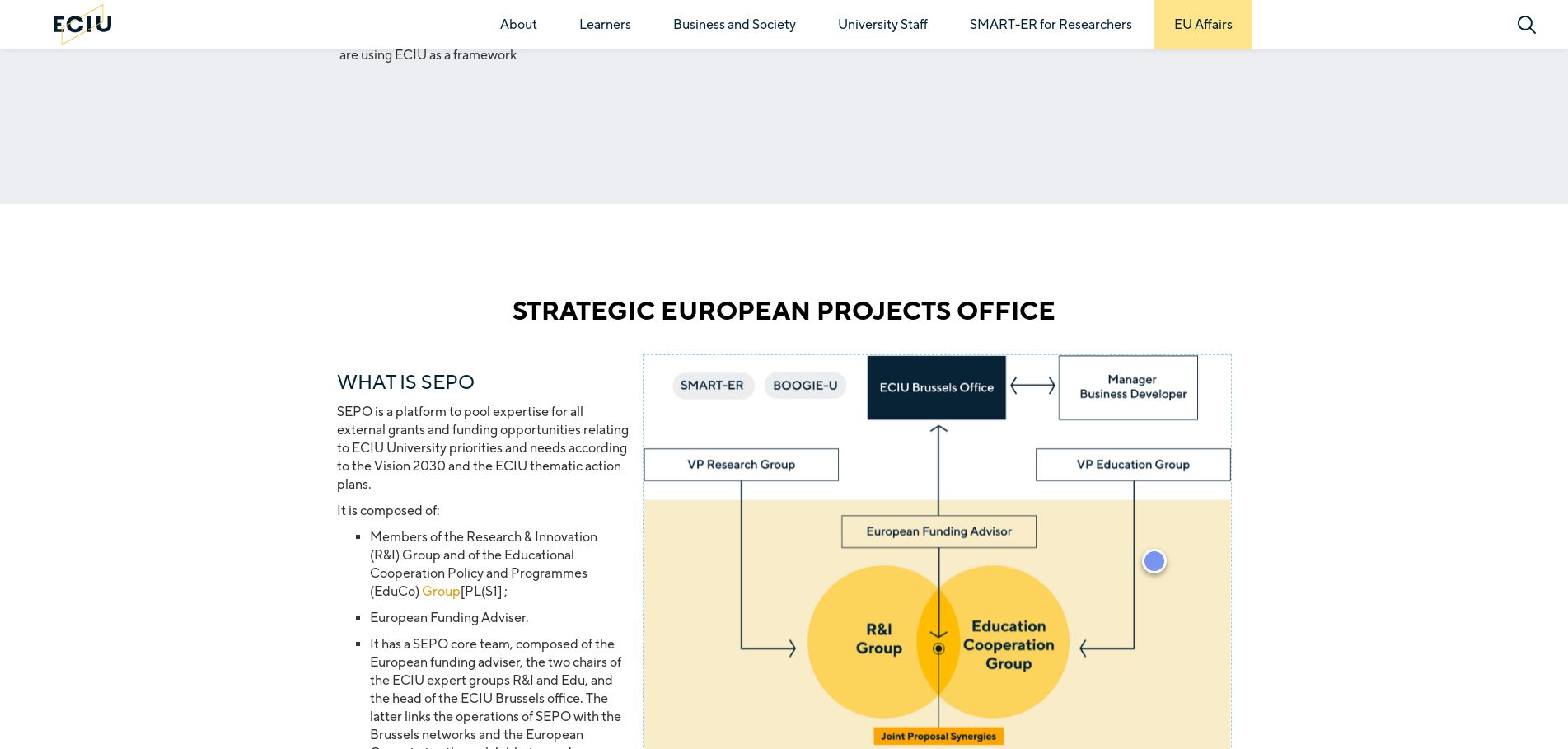Click the European Funding Advisor box
Viewport: 1568px width, 749px height.
(x=938, y=531)
